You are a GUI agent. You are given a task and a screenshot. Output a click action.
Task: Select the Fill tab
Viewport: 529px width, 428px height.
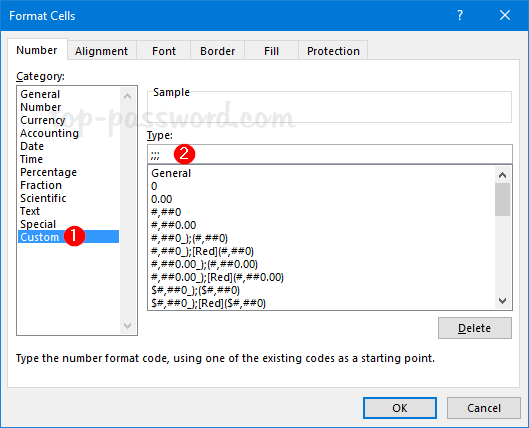(x=272, y=51)
